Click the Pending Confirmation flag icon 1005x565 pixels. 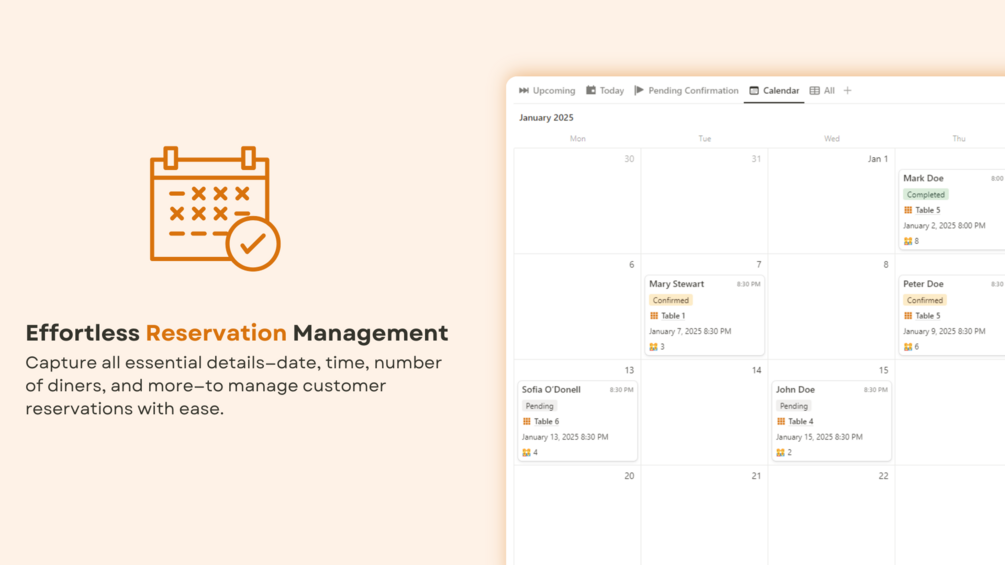[639, 90]
